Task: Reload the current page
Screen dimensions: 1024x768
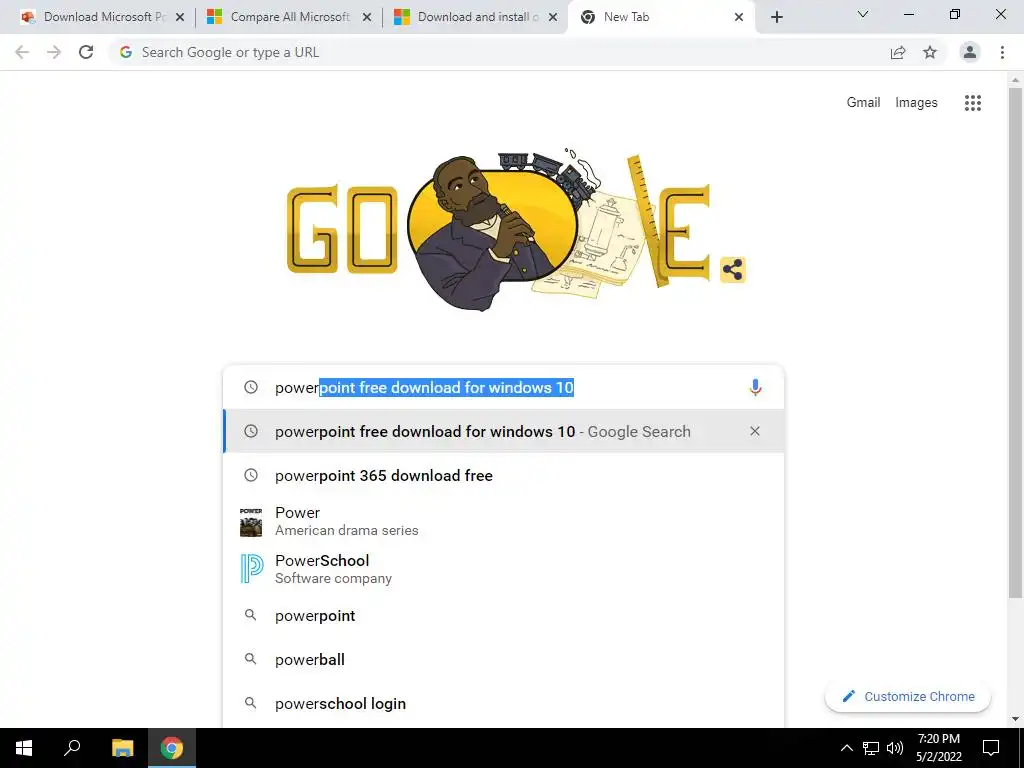Action: coord(86,52)
